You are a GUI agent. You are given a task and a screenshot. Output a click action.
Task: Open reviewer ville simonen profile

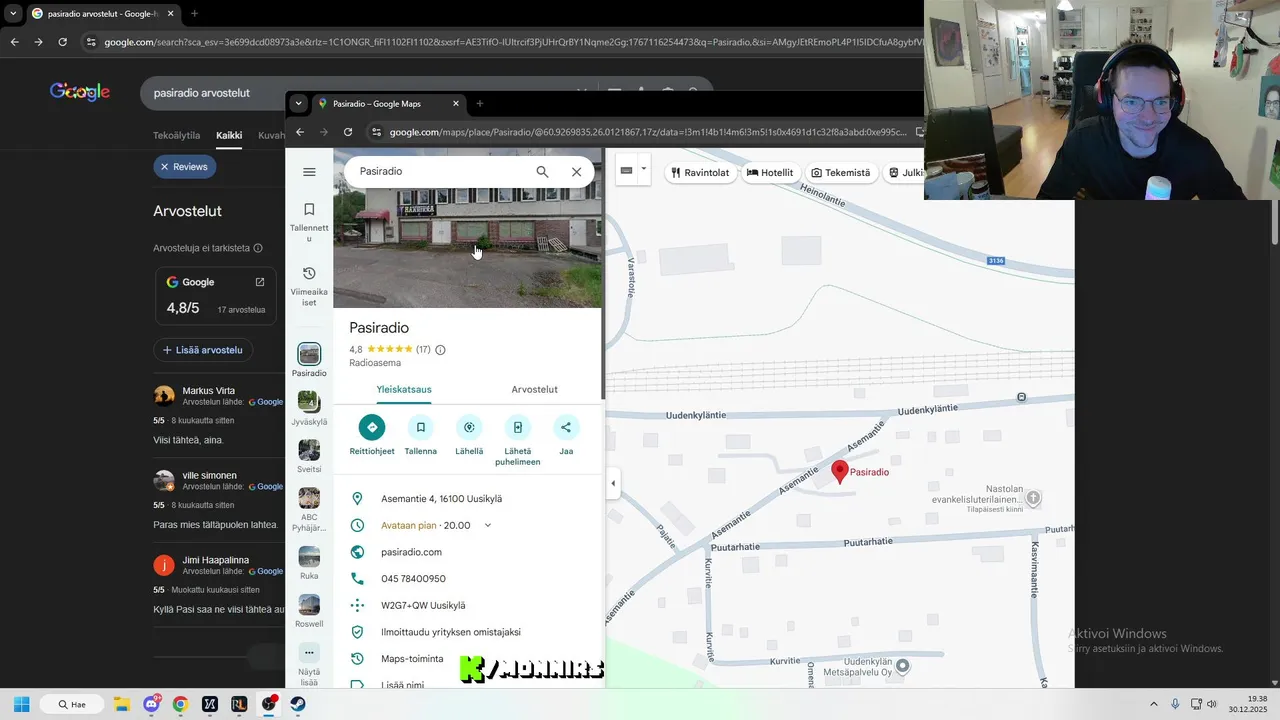point(209,475)
